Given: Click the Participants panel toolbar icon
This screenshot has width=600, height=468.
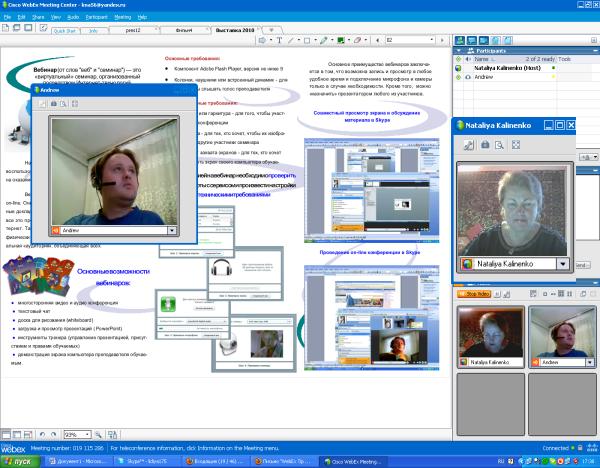Looking at the screenshot, I should (460, 40).
